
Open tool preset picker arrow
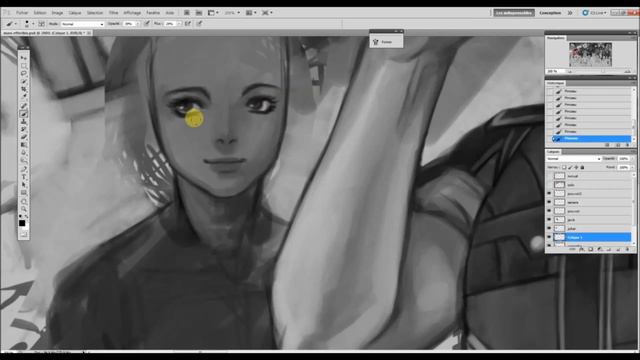coord(16,23)
